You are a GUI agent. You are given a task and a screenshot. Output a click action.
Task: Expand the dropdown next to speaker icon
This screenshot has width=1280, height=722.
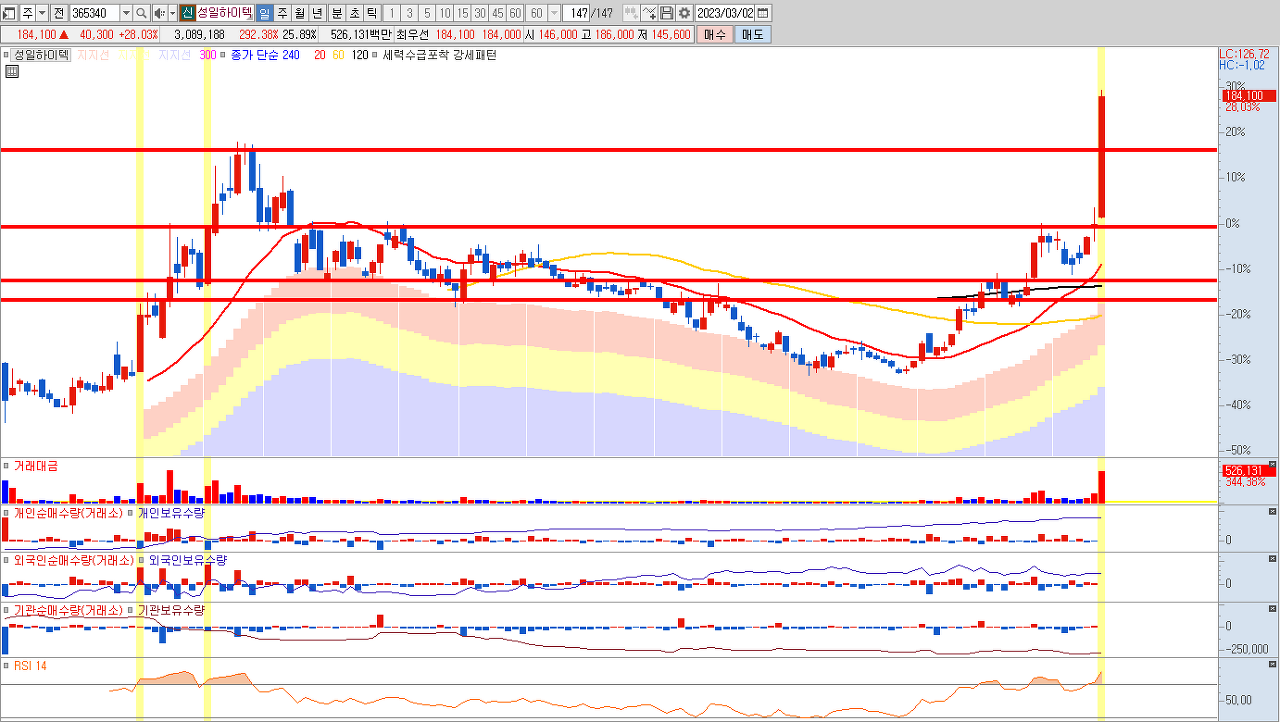click(172, 13)
